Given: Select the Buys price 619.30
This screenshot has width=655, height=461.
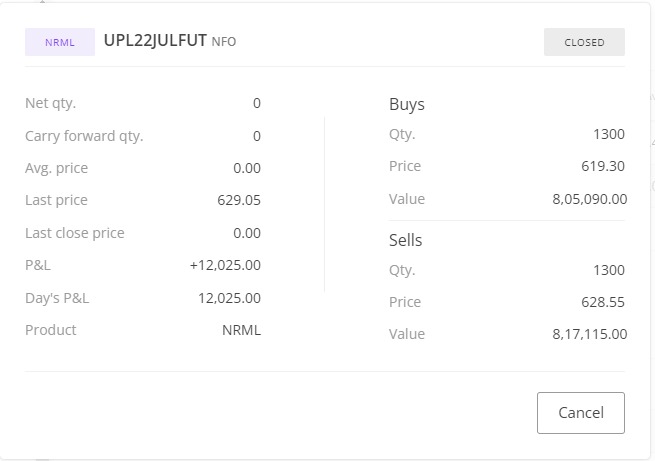Looking at the screenshot, I should [603, 166].
